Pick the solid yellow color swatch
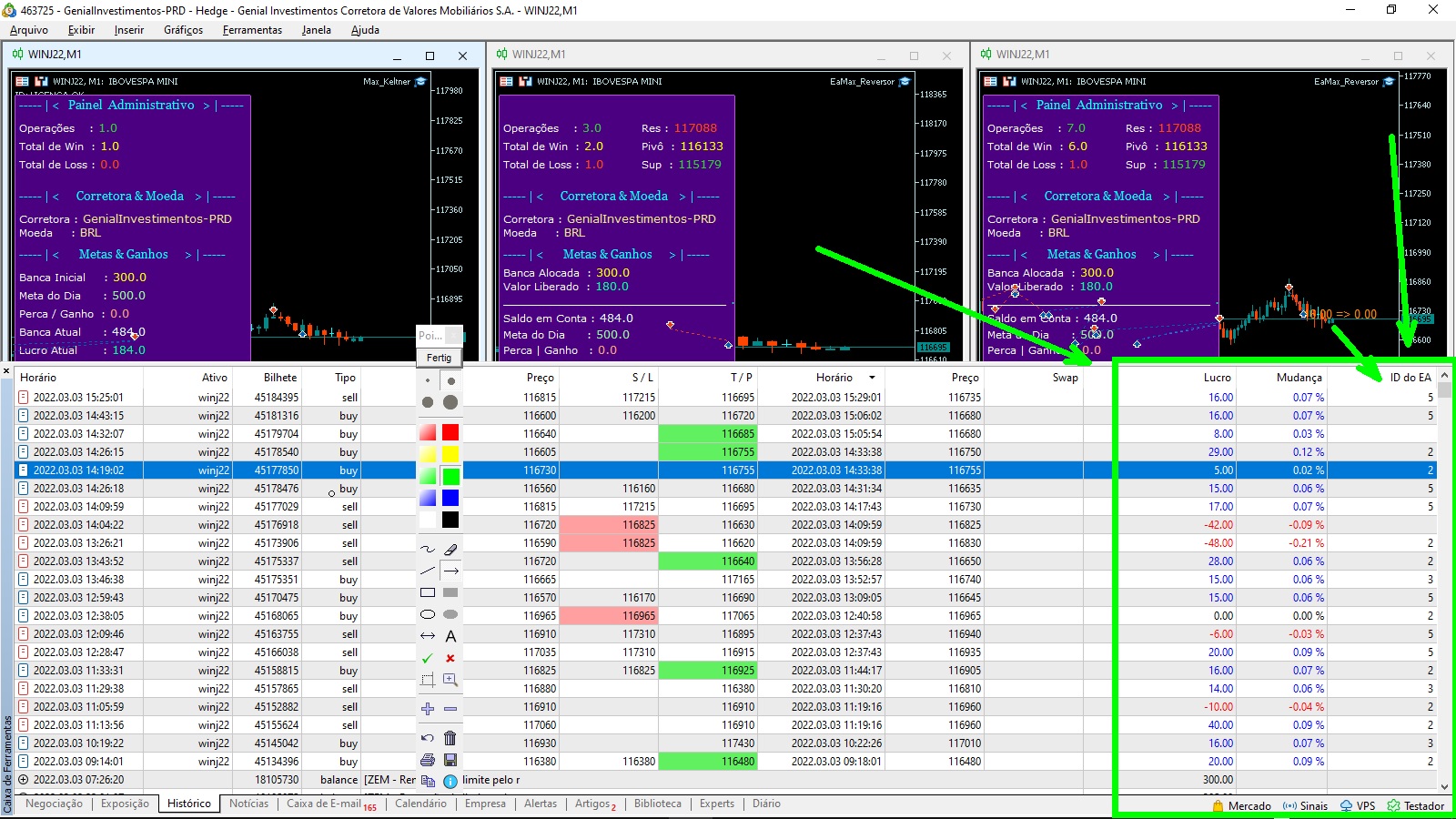 (450, 454)
